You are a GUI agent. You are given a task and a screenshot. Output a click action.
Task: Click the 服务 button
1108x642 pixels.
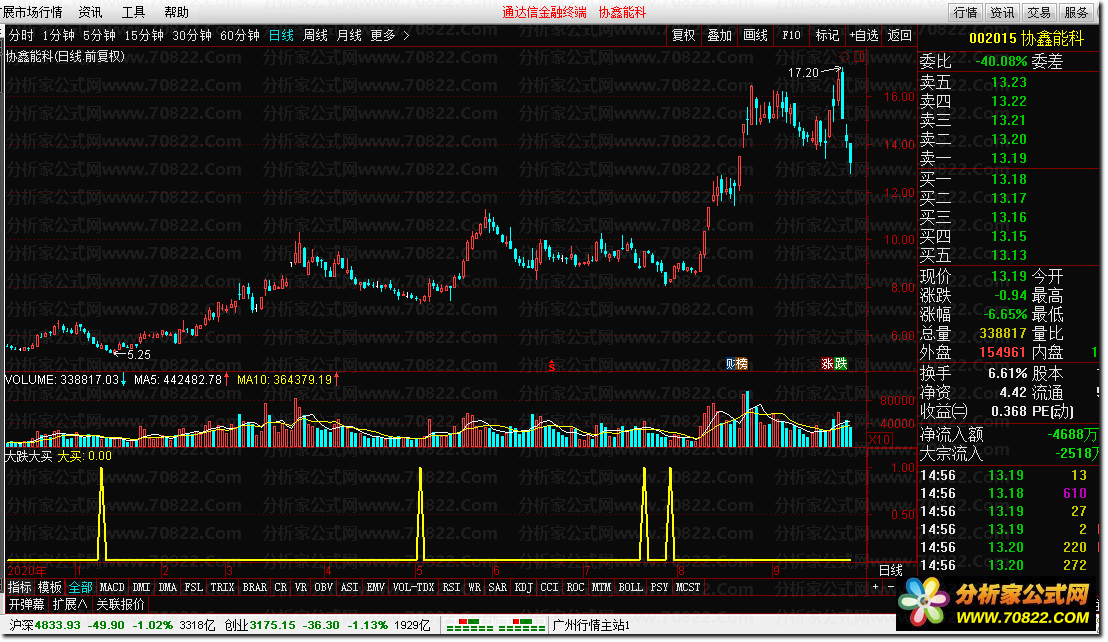tap(1076, 12)
